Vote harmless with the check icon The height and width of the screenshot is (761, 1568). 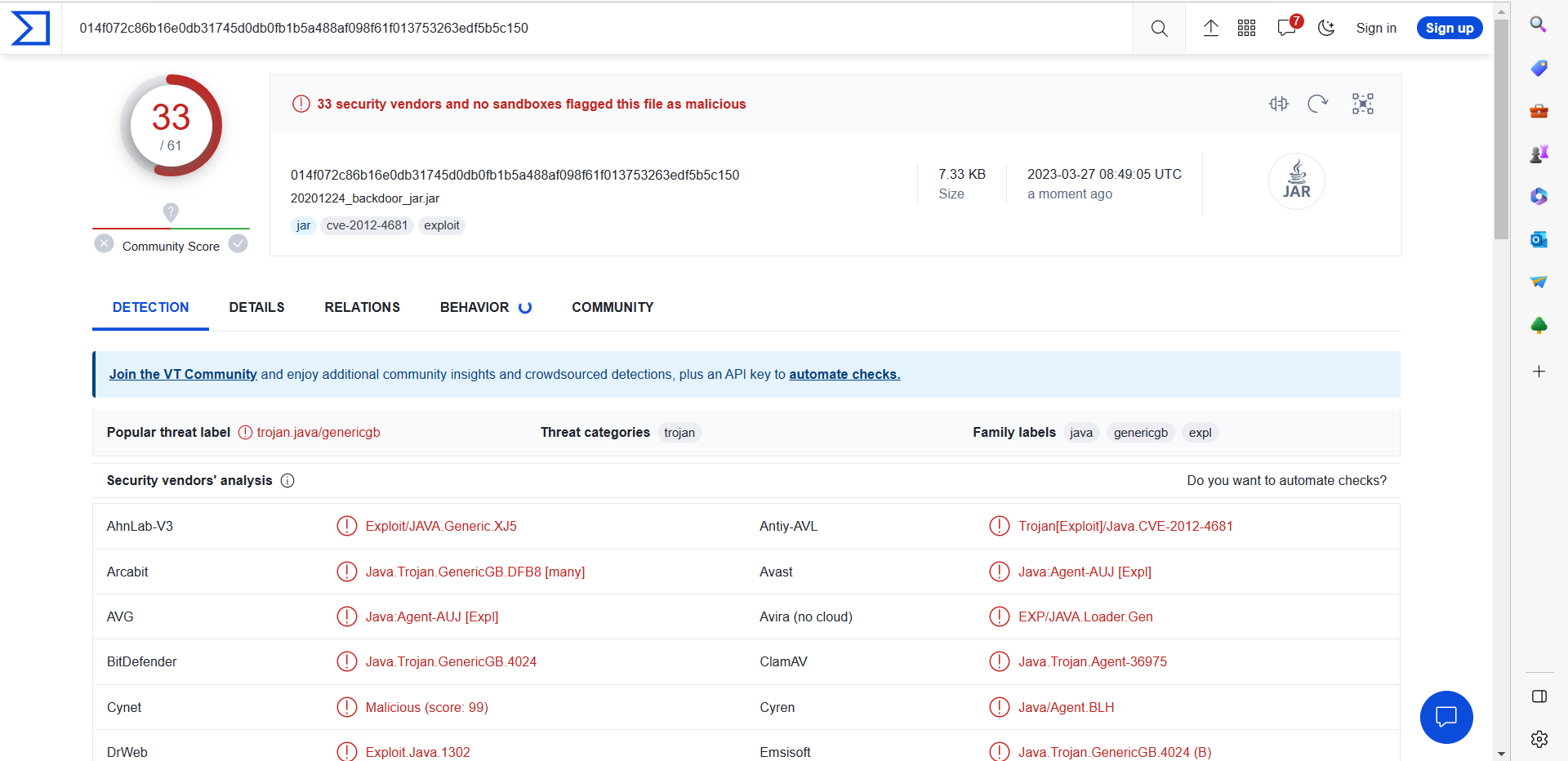(x=238, y=243)
